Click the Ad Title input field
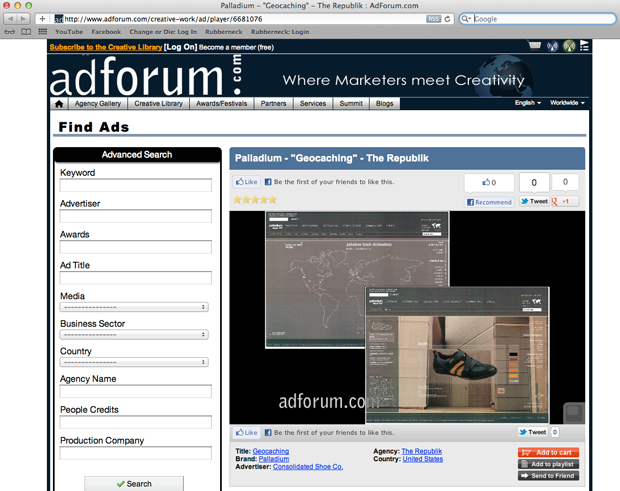The width and height of the screenshot is (620, 491). (x=136, y=278)
